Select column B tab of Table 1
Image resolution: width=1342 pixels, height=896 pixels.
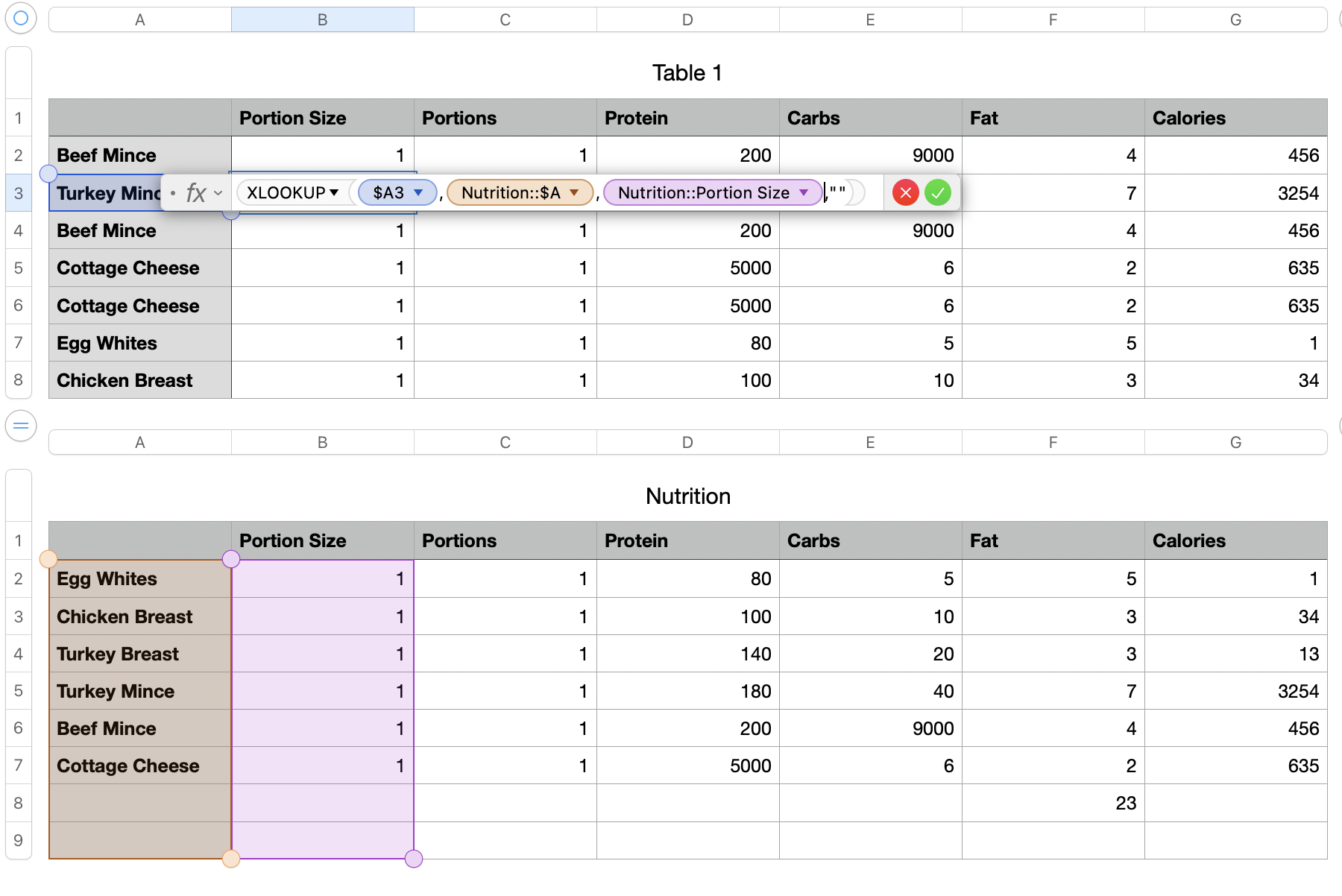pos(323,20)
